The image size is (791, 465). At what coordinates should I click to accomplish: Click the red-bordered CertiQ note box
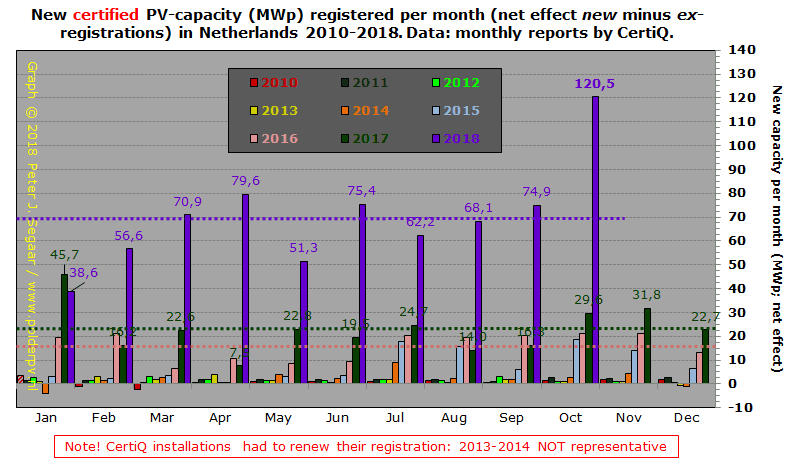[x=365, y=447]
